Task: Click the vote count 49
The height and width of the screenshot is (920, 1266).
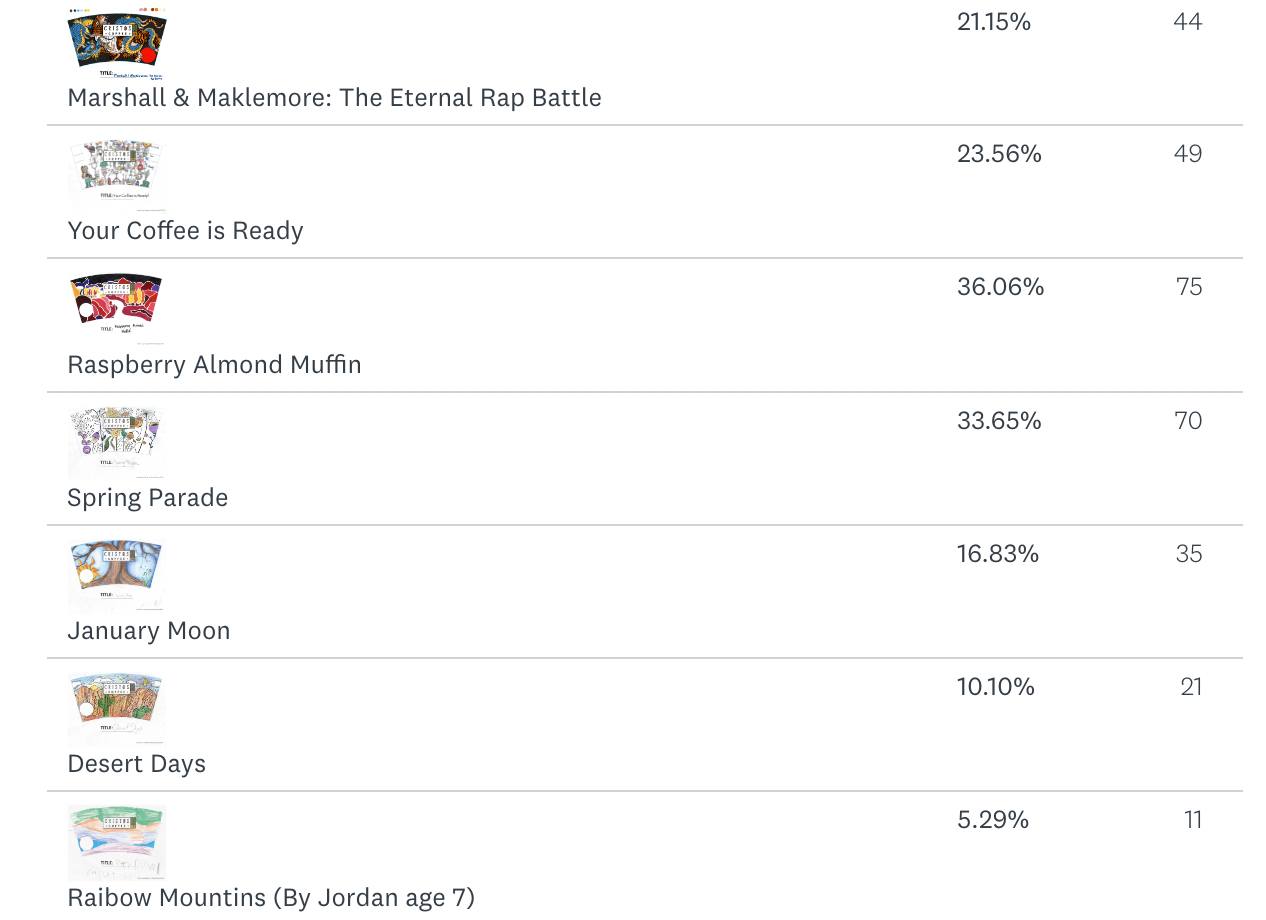Action: [x=1188, y=154]
